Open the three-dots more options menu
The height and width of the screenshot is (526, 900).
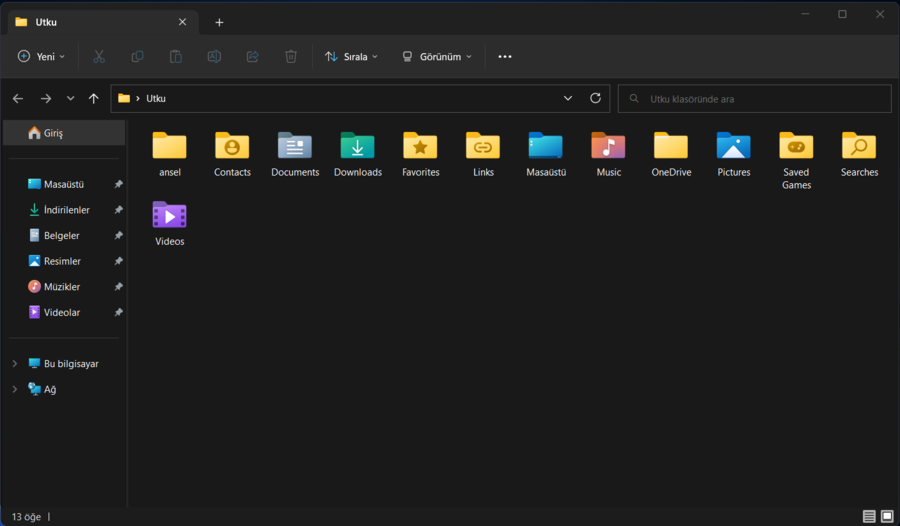pyautogui.click(x=505, y=57)
